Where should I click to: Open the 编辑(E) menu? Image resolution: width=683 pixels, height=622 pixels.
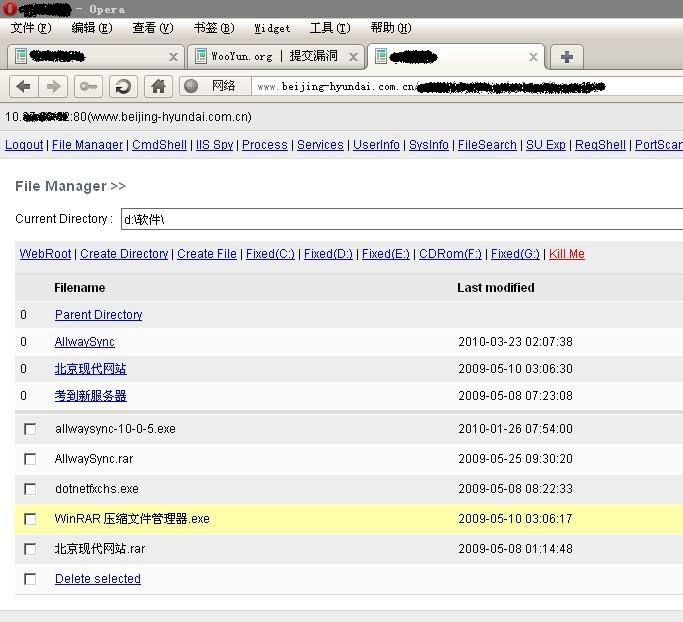92,28
